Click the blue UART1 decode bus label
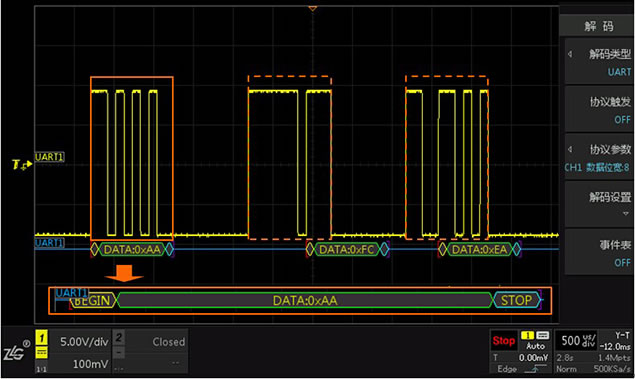Viewport: 635px width, 379px height. pos(49,243)
